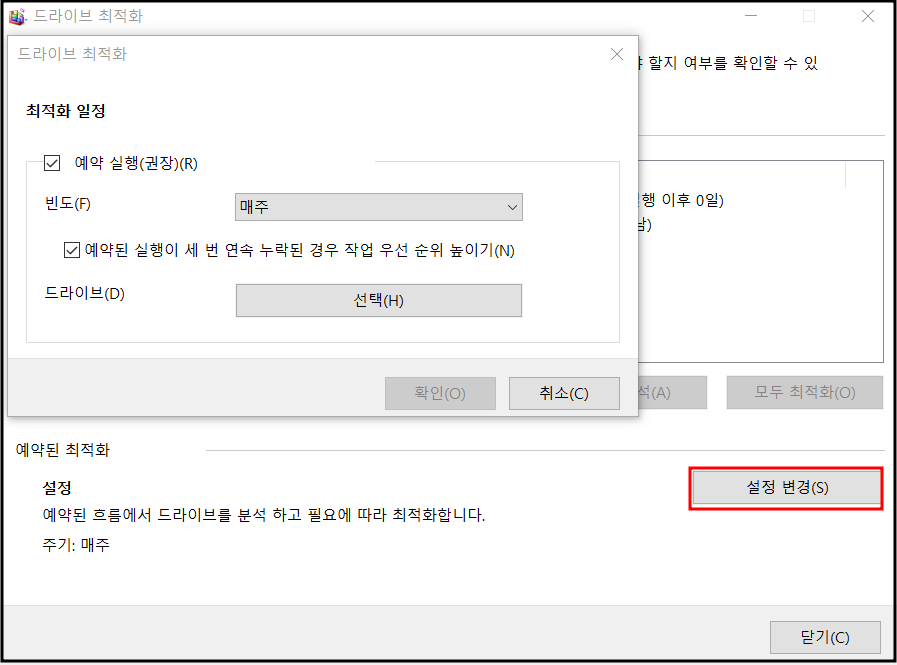
Task: Click the highlighted 설정 변경(S) button
Action: (x=786, y=488)
